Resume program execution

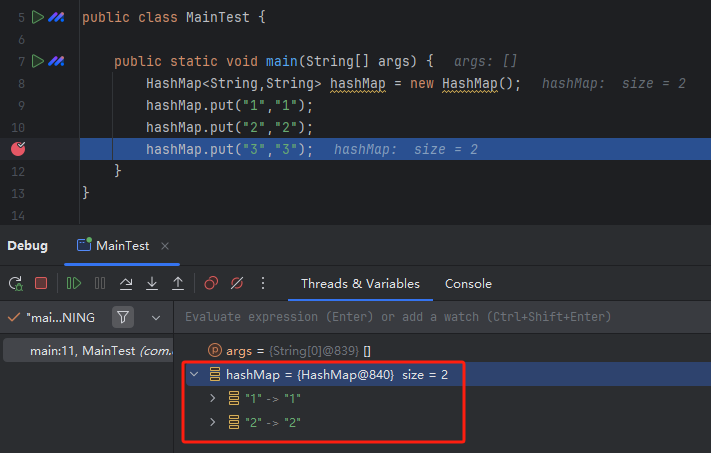point(74,284)
